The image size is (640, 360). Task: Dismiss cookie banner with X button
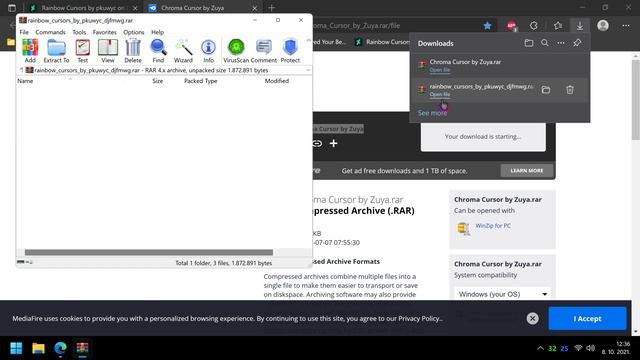coord(532,318)
